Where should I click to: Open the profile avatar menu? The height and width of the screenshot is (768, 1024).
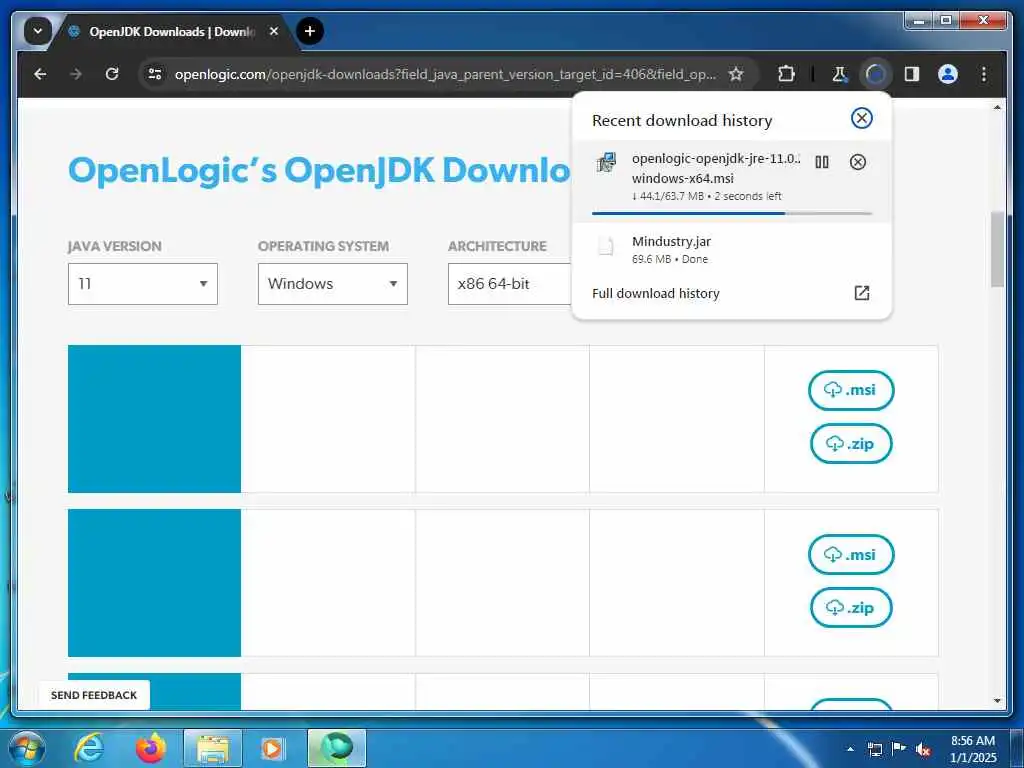[948, 74]
